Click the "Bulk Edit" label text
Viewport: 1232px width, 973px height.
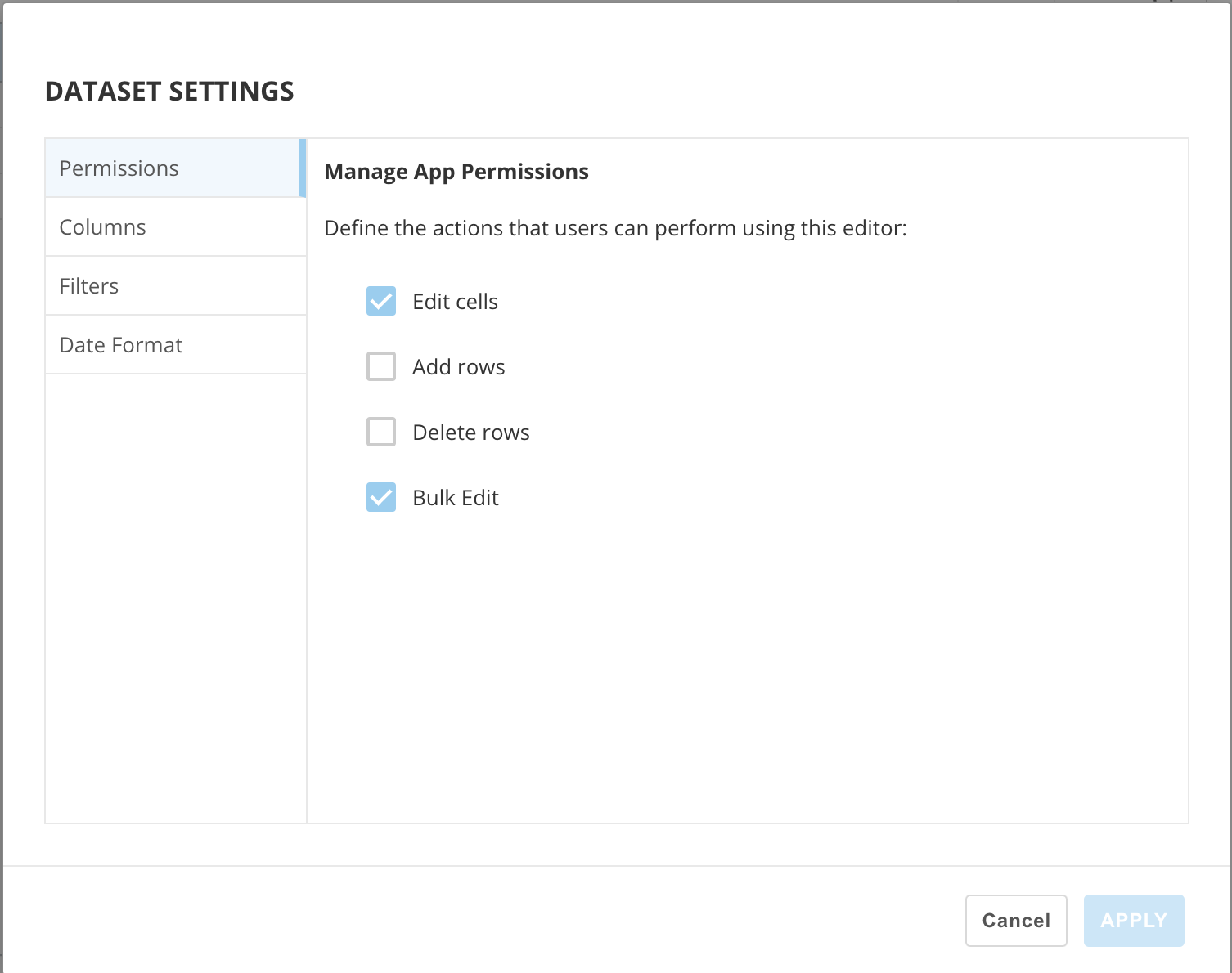[x=455, y=498]
